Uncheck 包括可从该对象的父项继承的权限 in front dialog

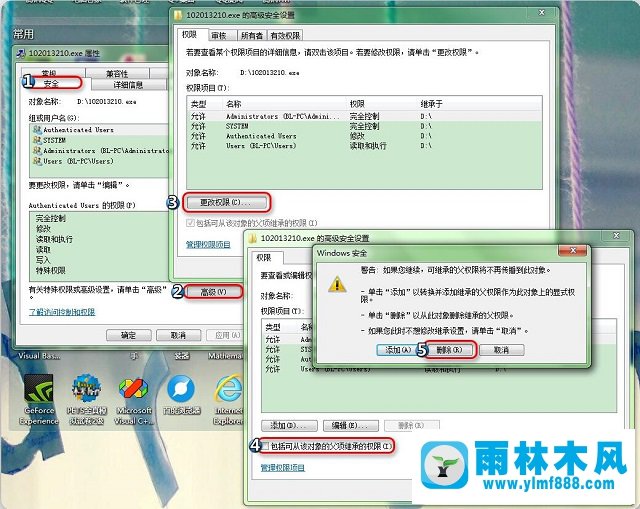[265, 446]
